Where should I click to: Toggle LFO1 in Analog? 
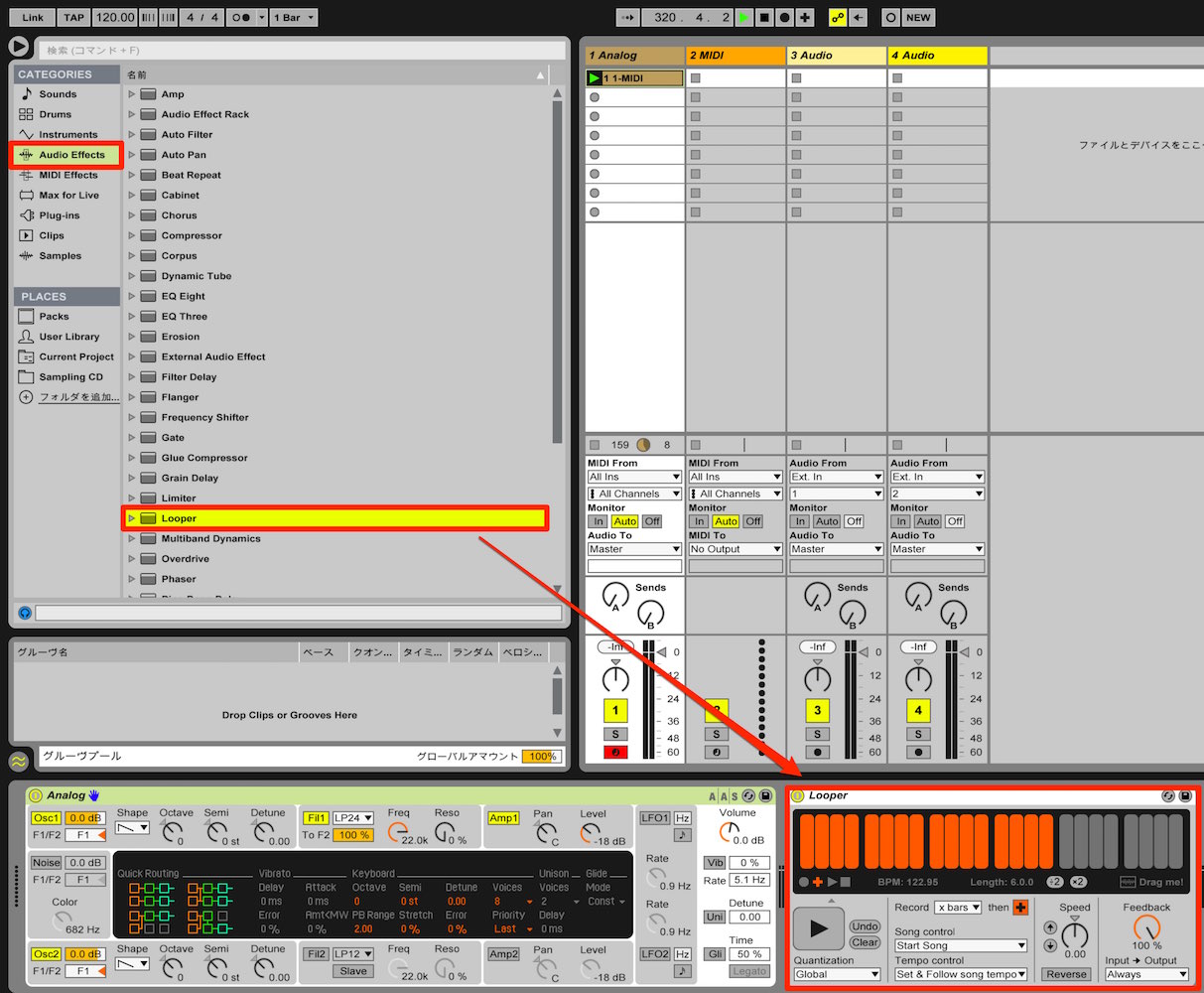point(654,818)
